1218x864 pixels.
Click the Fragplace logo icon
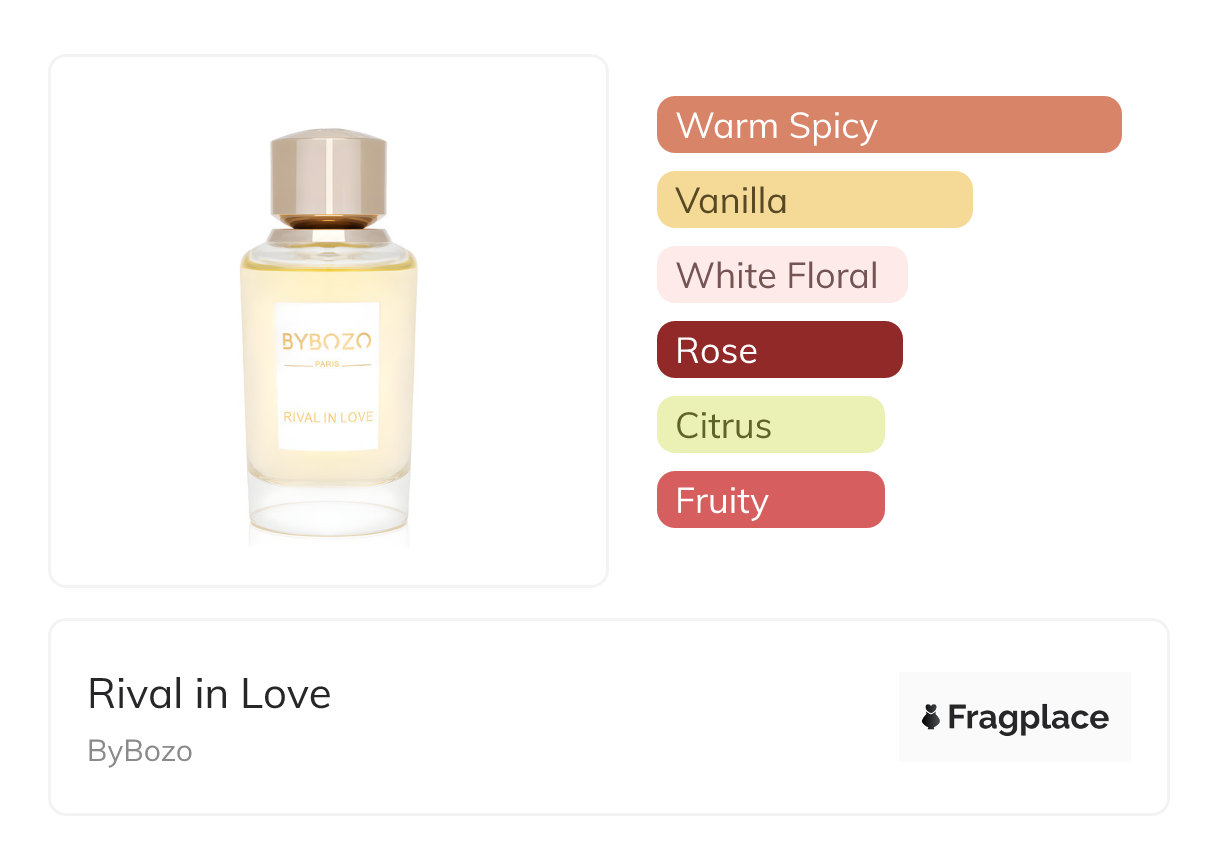tap(931, 717)
